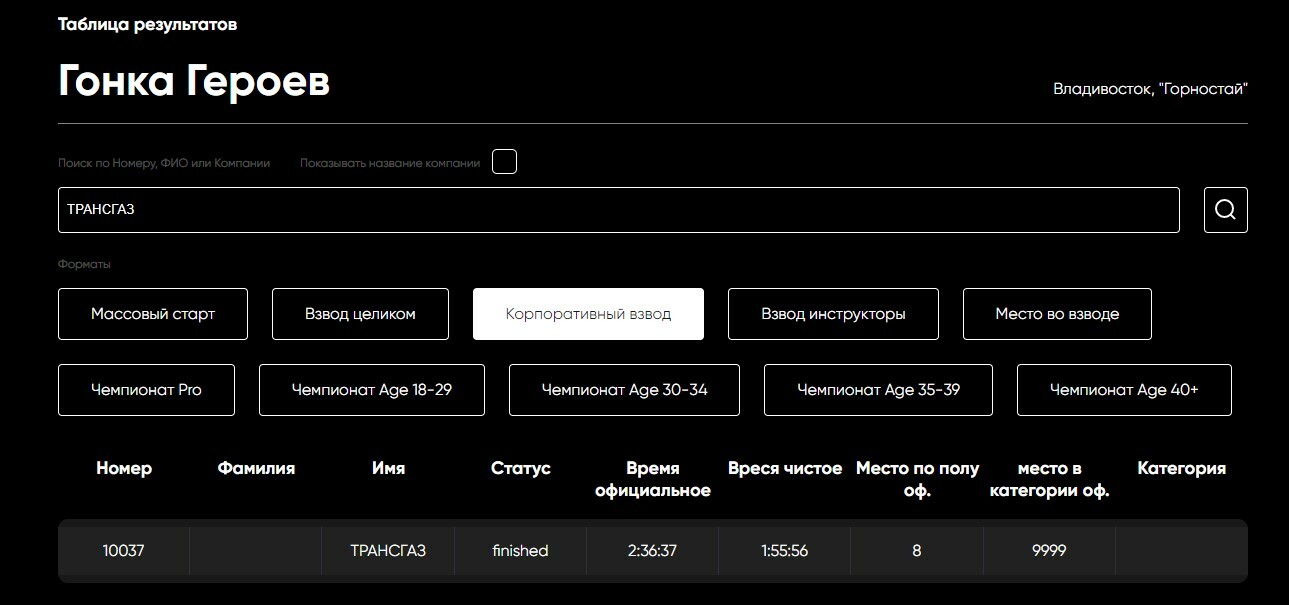Click the 'Форматы' label
1289x605 pixels.
point(84,264)
